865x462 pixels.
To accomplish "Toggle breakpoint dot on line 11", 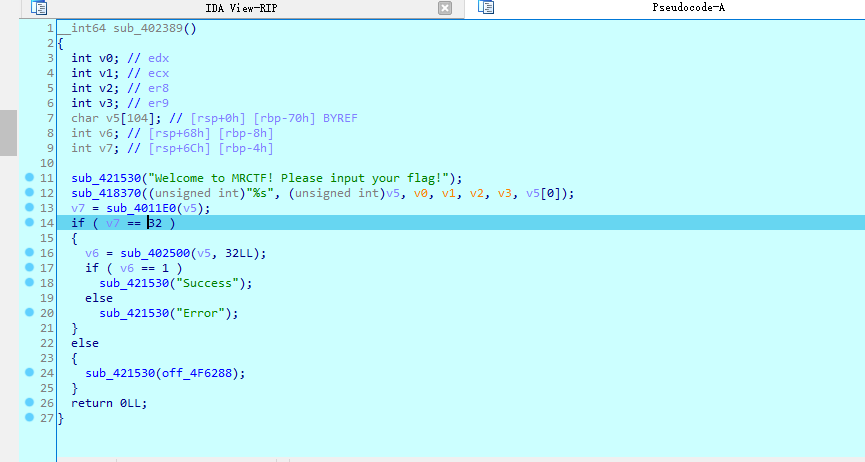I will (x=30, y=178).
